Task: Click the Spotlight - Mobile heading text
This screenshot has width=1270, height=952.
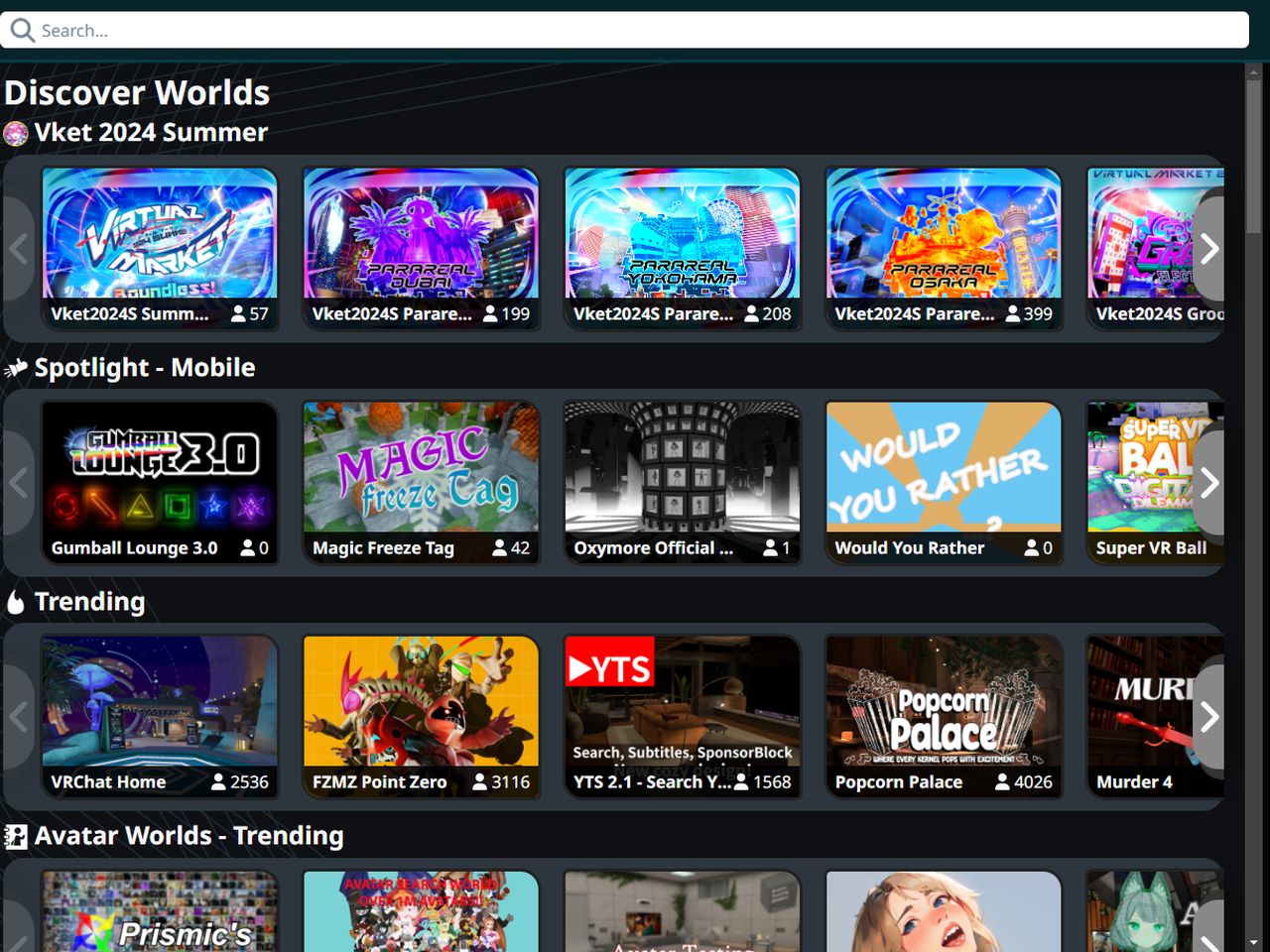Action: coord(145,368)
